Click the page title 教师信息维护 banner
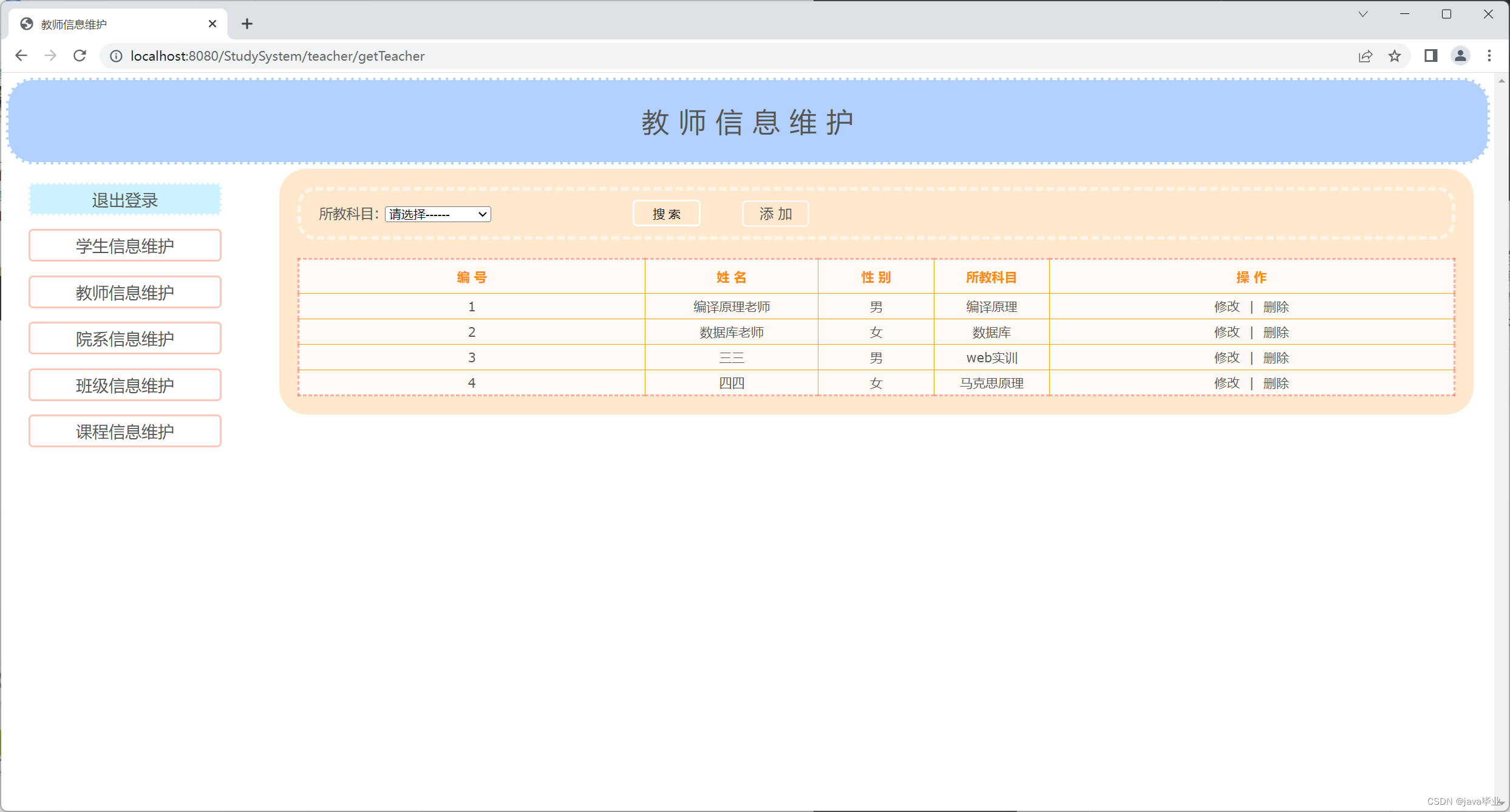This screenshot has height=812, width=1510. pos(747,122)
